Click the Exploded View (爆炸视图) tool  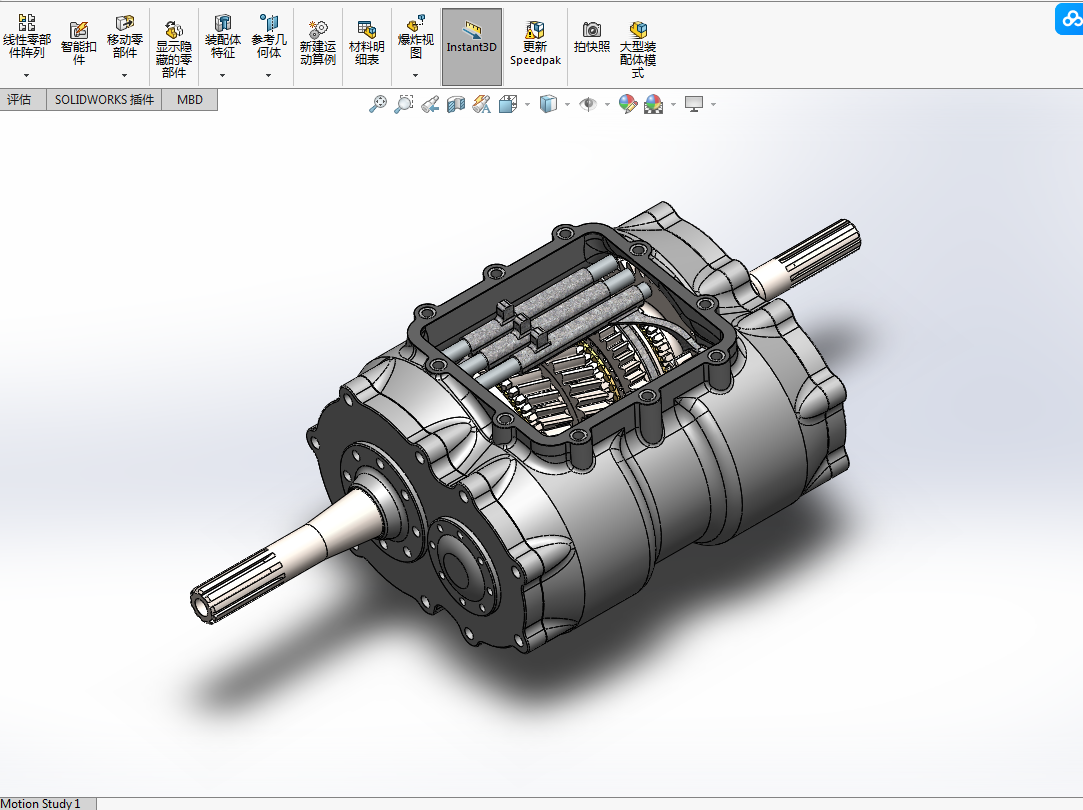[x=416, y=37]
